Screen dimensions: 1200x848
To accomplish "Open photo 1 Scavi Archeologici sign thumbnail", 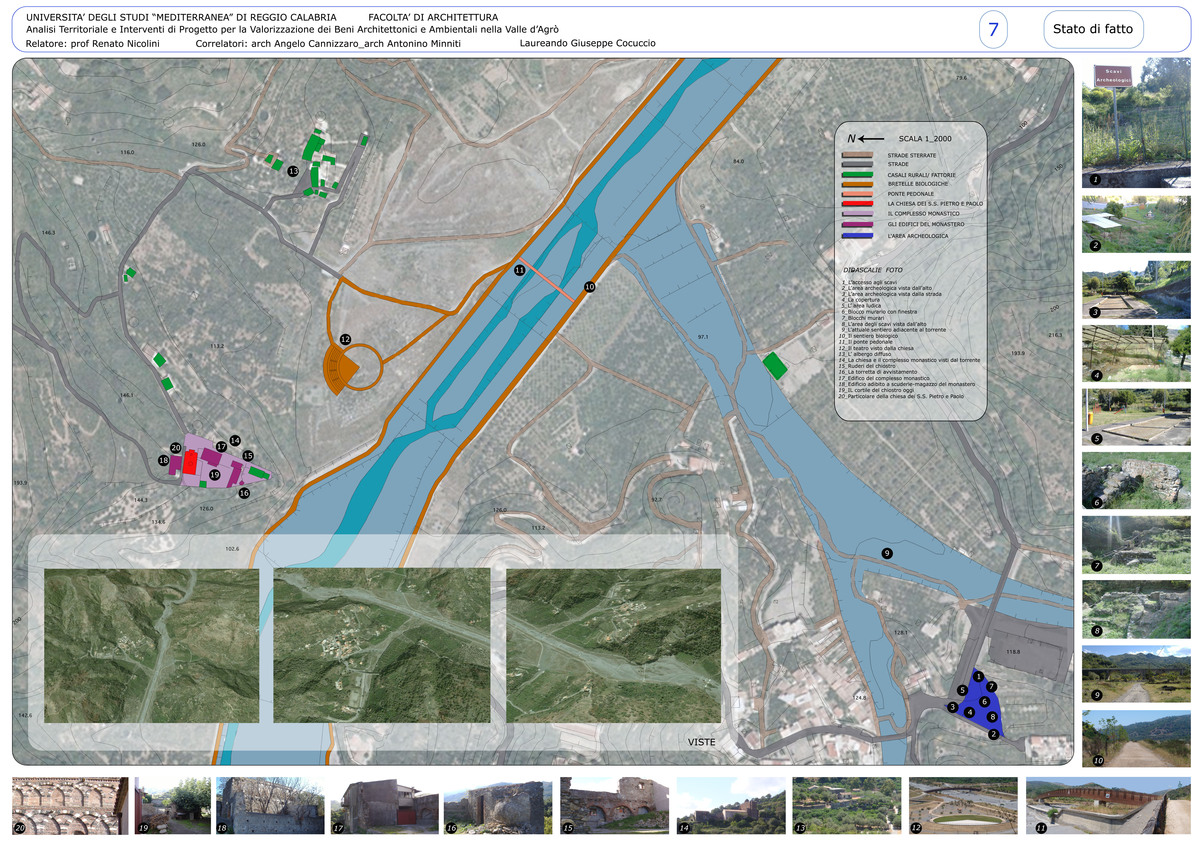I will 1136,123.
